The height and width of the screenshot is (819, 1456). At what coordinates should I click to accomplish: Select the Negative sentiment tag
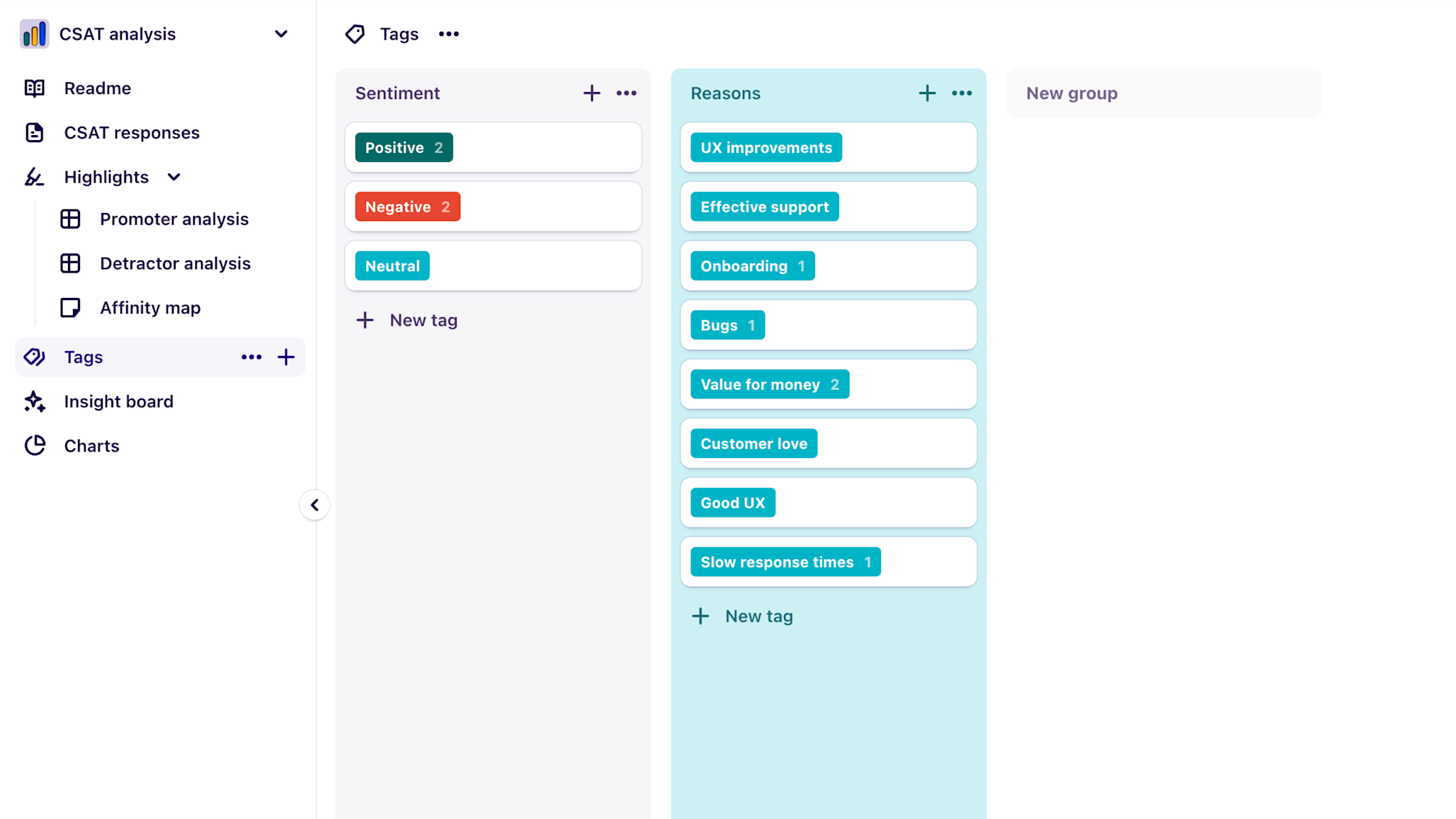[406, 206]
